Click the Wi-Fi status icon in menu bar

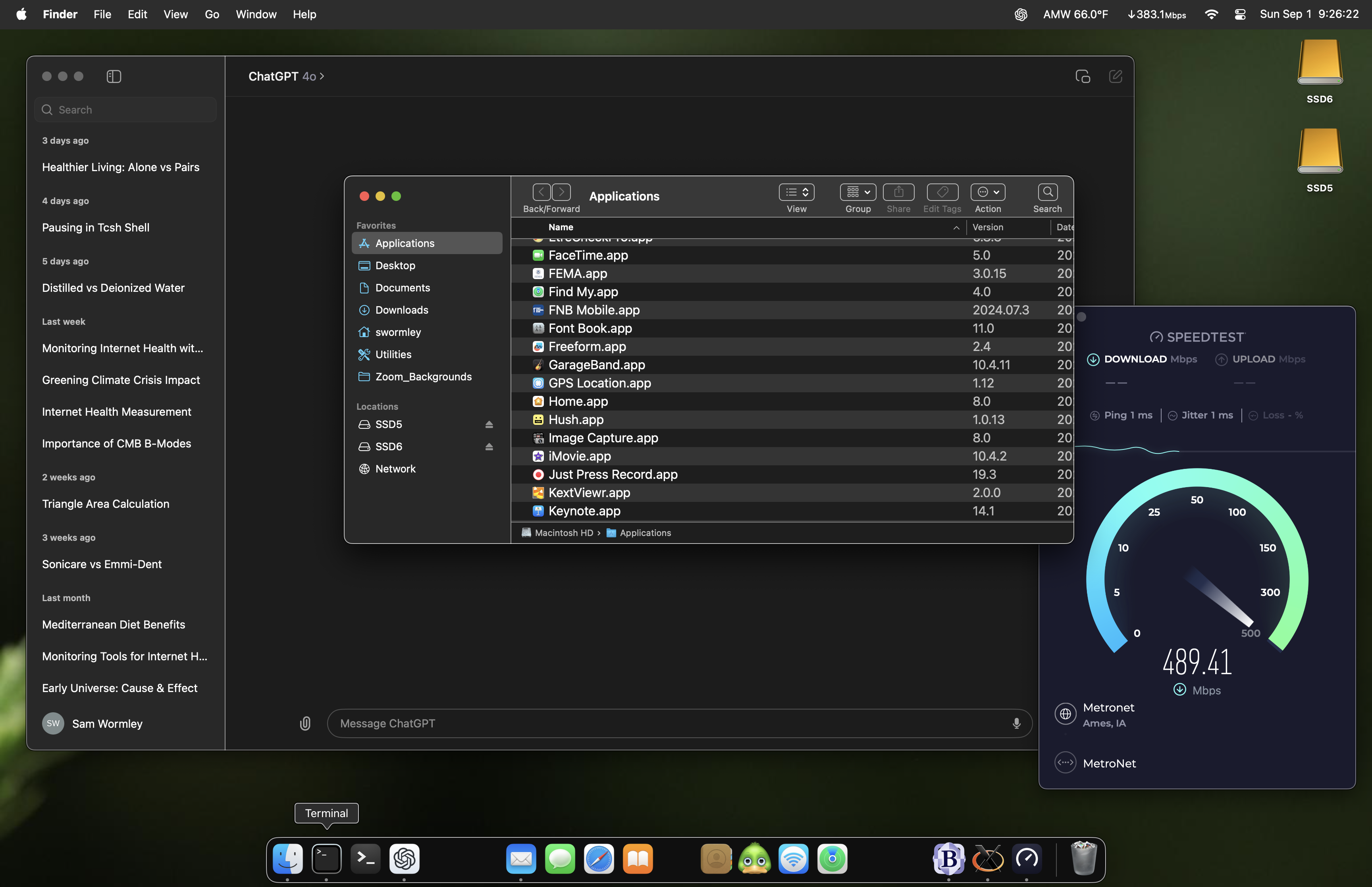pyautogui.click(x=1211, y=14)
